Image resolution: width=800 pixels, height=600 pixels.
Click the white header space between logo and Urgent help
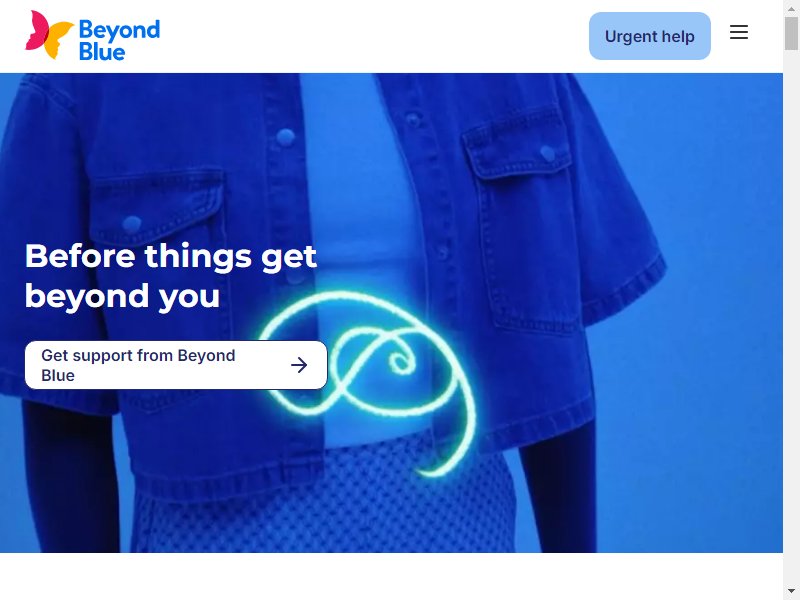point(374,36)
